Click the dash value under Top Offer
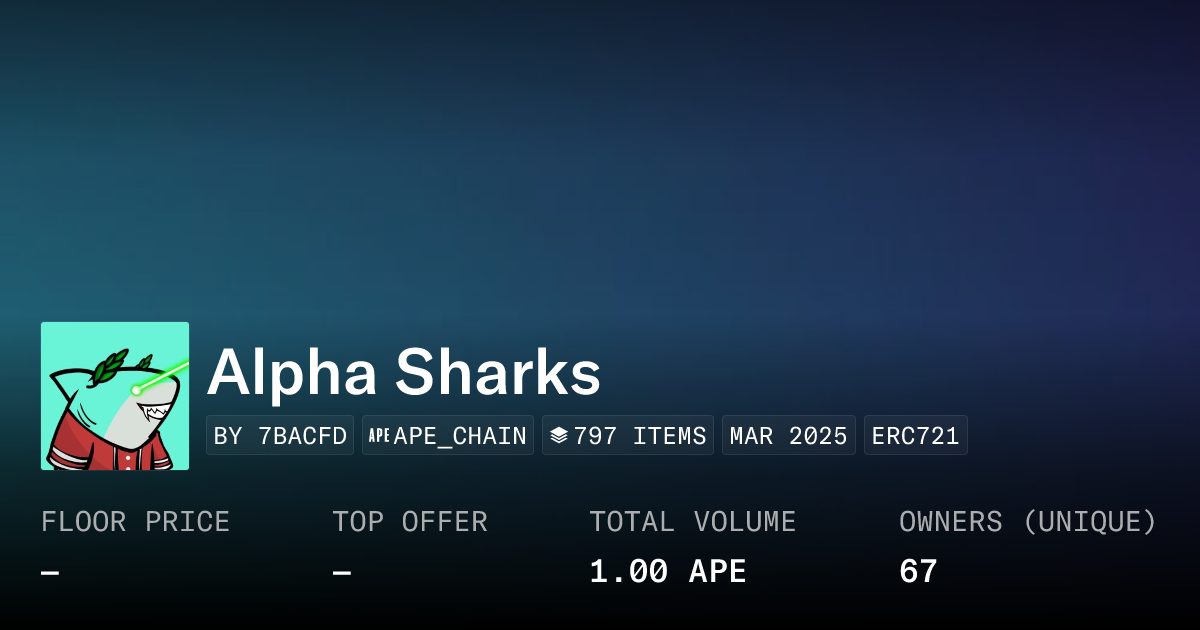Screen dimensions: 1200x630 (342, 572)
